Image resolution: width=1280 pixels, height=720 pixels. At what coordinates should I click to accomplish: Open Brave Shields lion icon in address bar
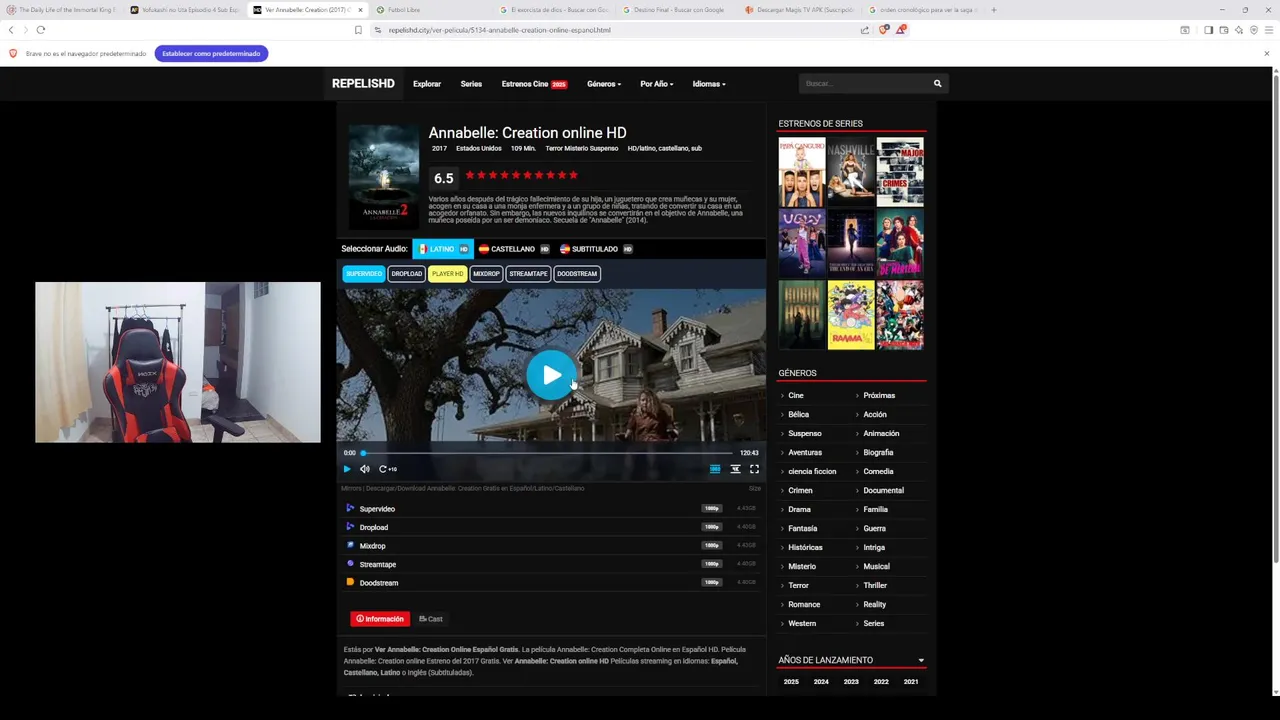coord(883,30)
